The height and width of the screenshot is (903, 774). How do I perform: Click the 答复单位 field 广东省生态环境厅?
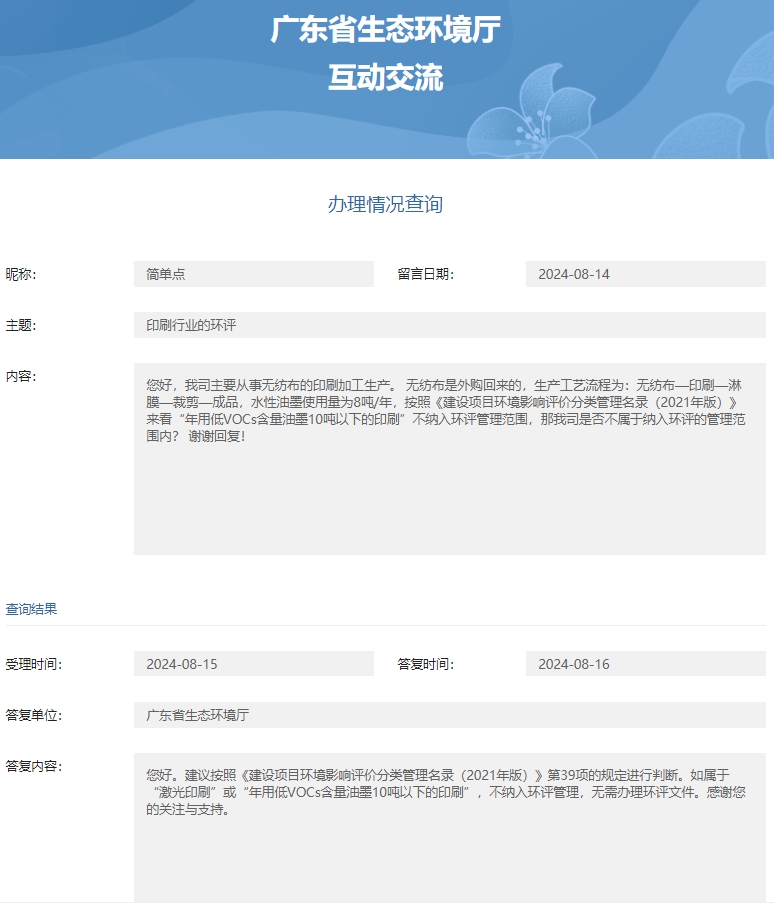[x=450, y=715]
